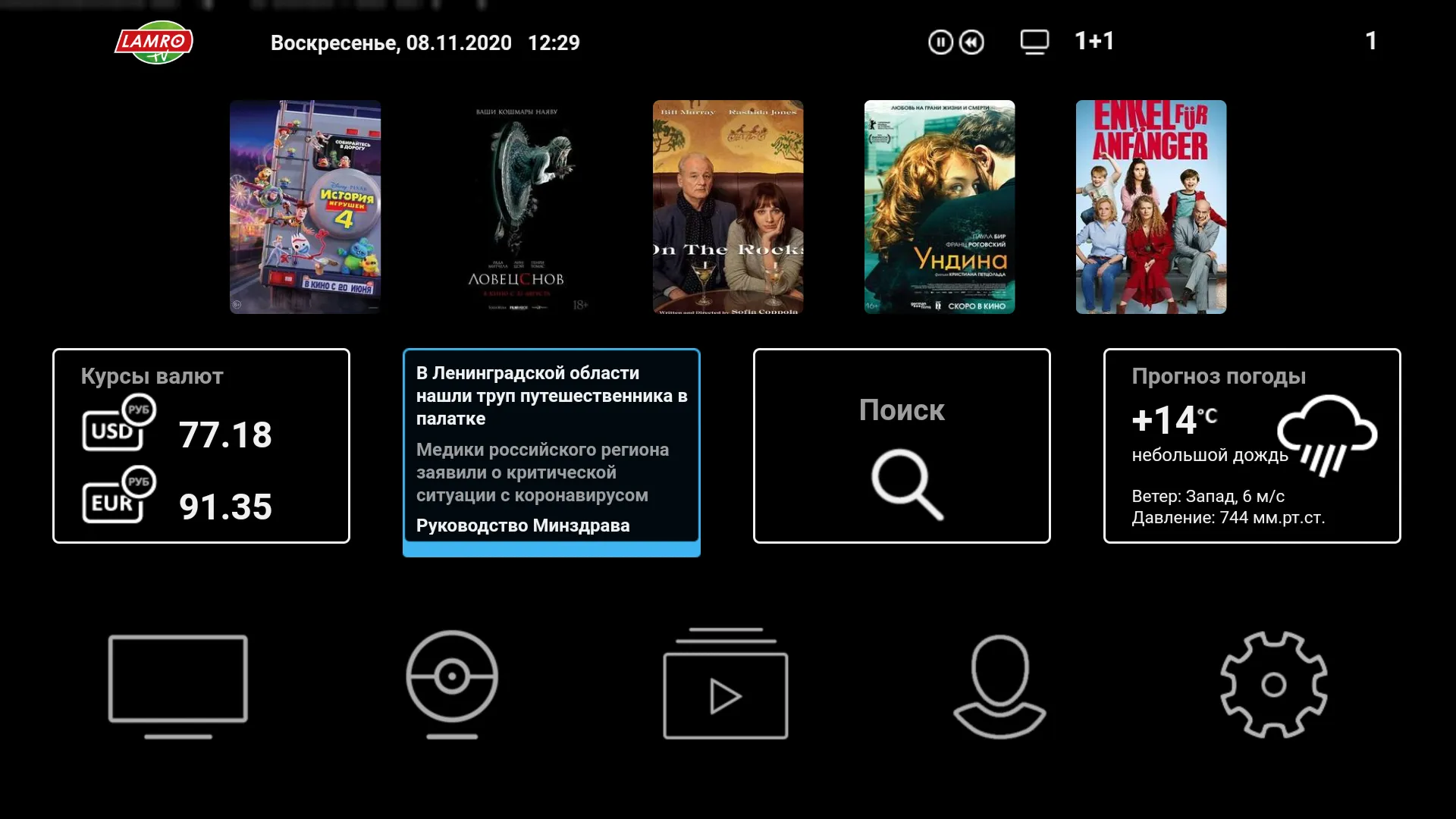
Task: Open the Ловец снов movie poster
Action: (517, 207)
